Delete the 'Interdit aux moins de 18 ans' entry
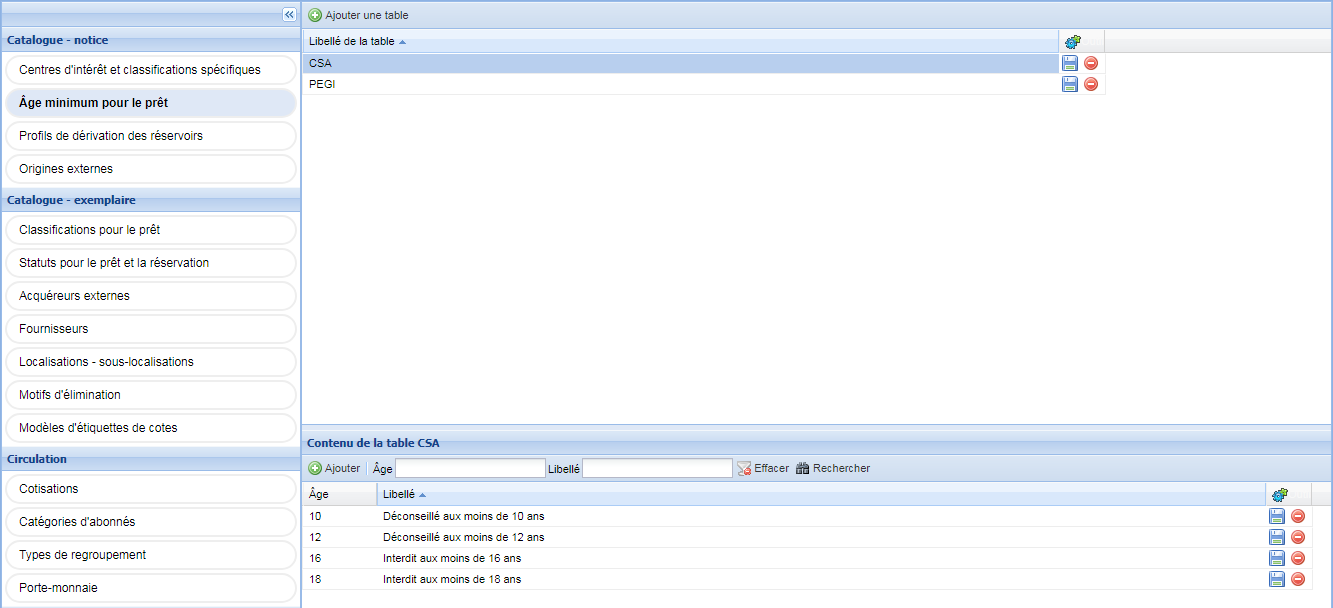This screenshot has width=1333, height=608. [1298, 579]
